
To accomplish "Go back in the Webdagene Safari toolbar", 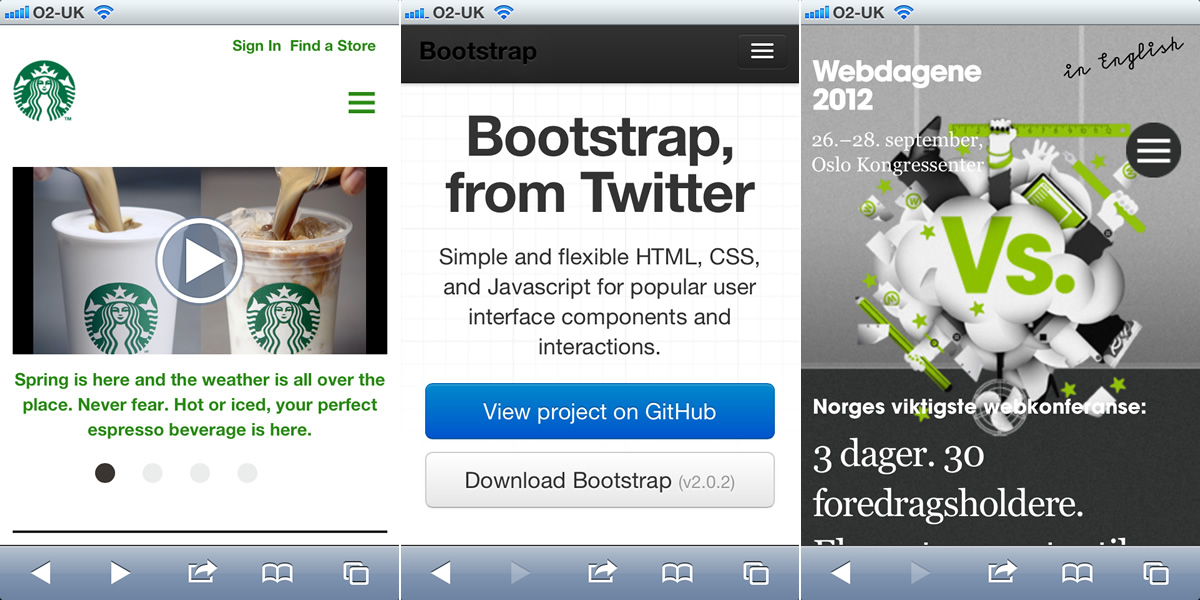I will point(841,573).
